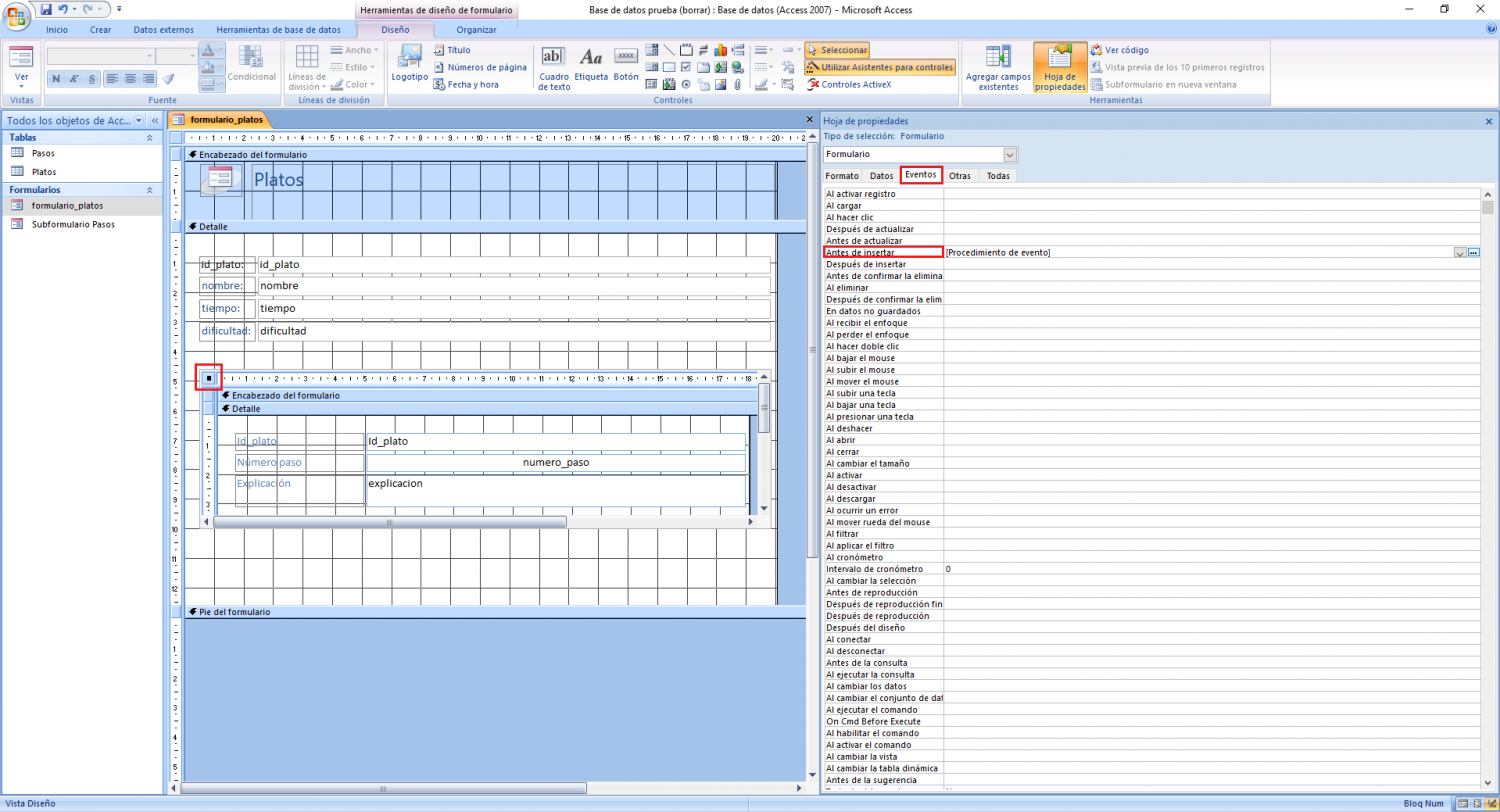
Task: Insert Números de página
Action: 480,67
